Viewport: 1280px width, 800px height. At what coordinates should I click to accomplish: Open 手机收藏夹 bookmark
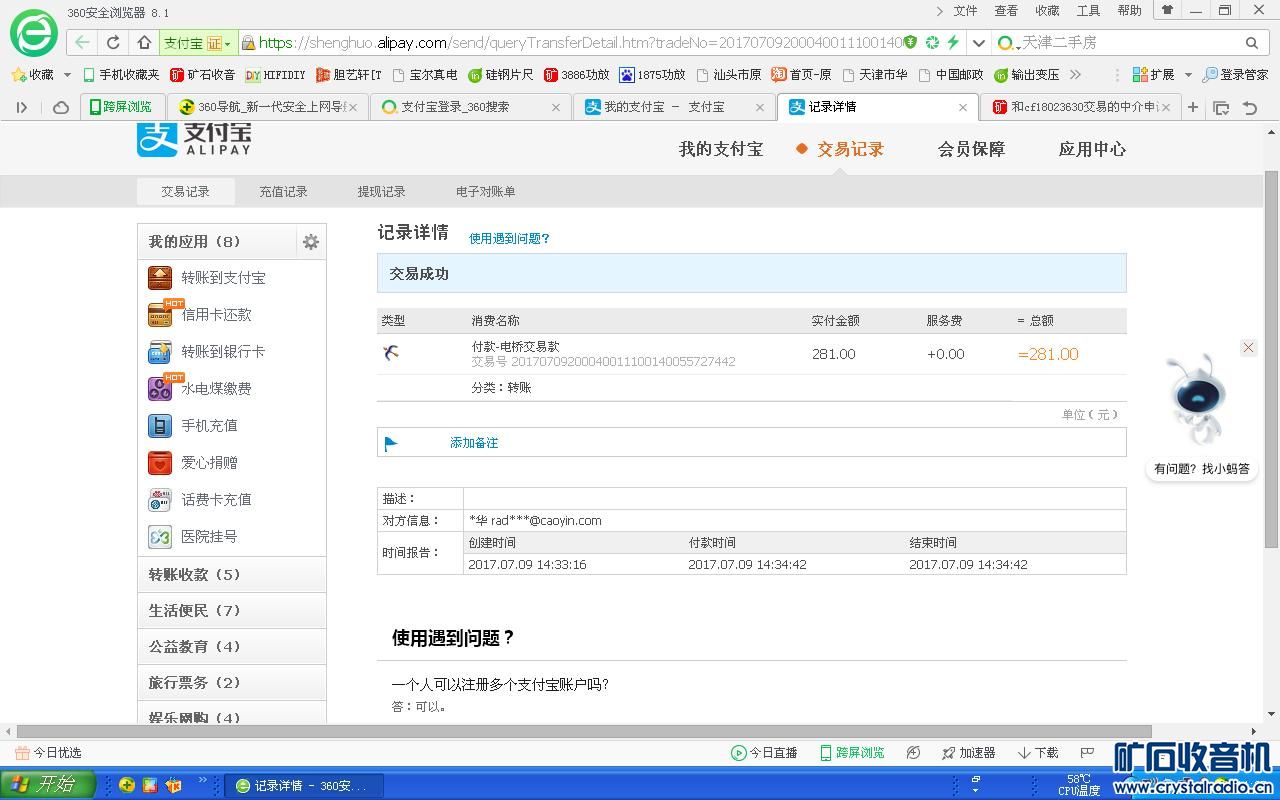coord(121,75)
